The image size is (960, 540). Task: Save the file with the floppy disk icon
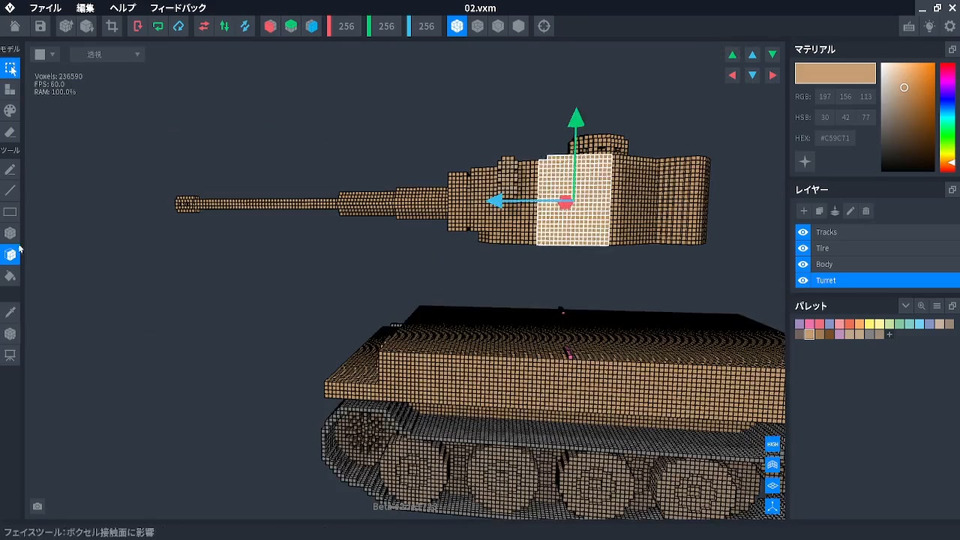(40, 26)
